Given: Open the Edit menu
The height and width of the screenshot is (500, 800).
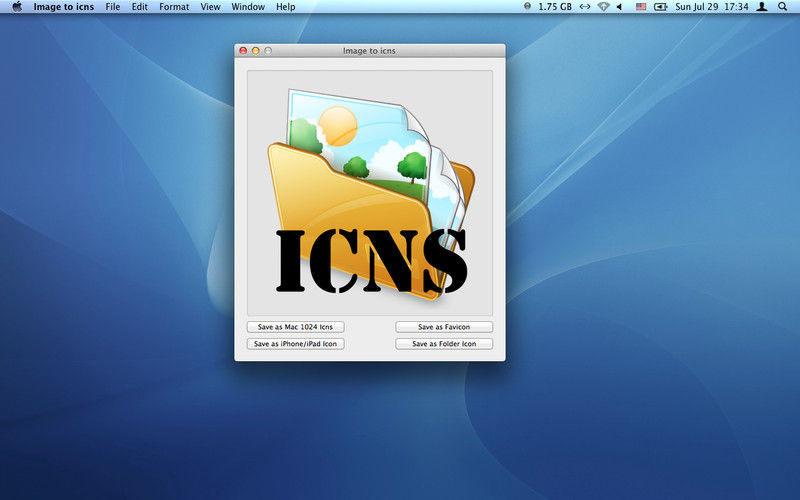Looking at the screenshot, I should click(139, 7).
